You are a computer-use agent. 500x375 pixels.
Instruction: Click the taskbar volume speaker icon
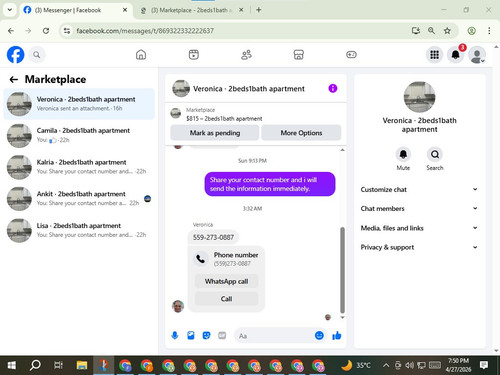pyautogui.click(x=409, y=365)
